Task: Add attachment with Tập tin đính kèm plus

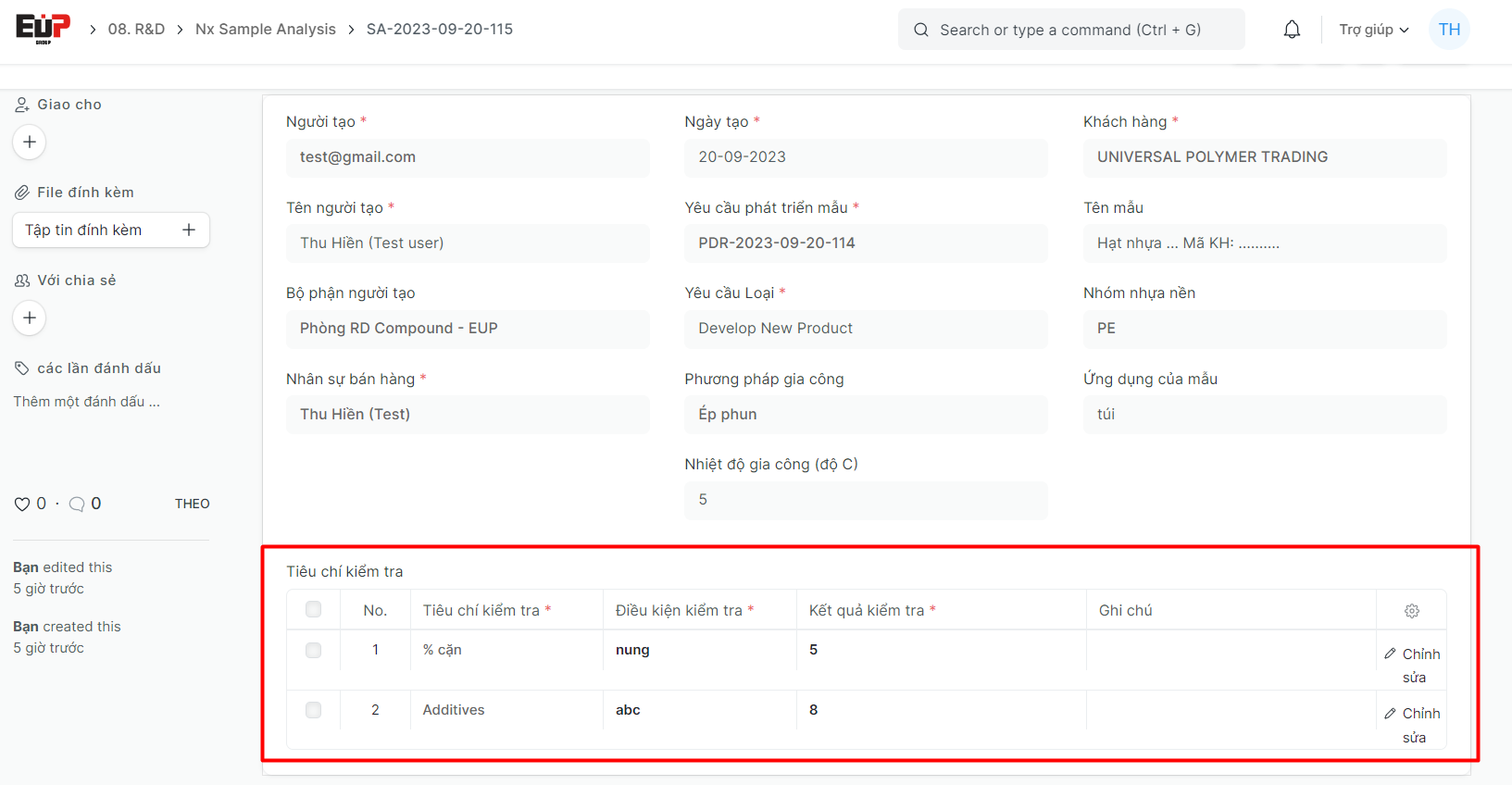Action: pos(189,230)
